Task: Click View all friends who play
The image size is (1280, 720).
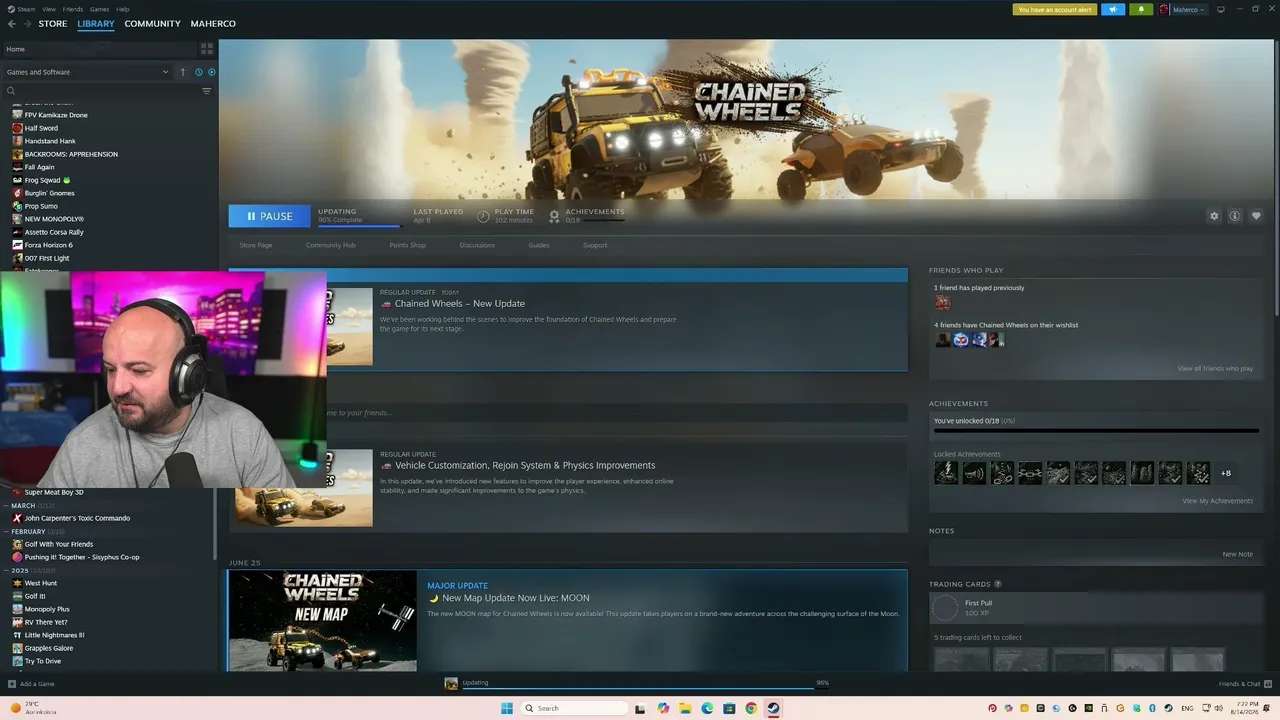Action: [1215, 369]
